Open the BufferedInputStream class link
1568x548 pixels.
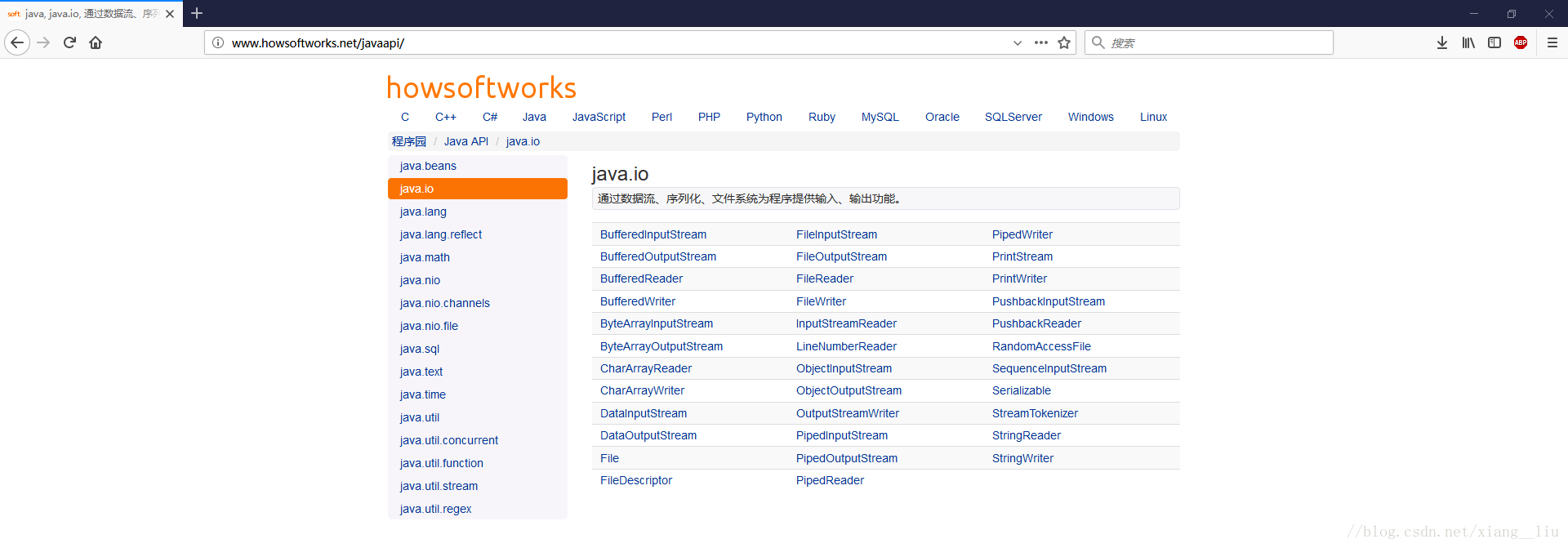[x=653, y=234]
